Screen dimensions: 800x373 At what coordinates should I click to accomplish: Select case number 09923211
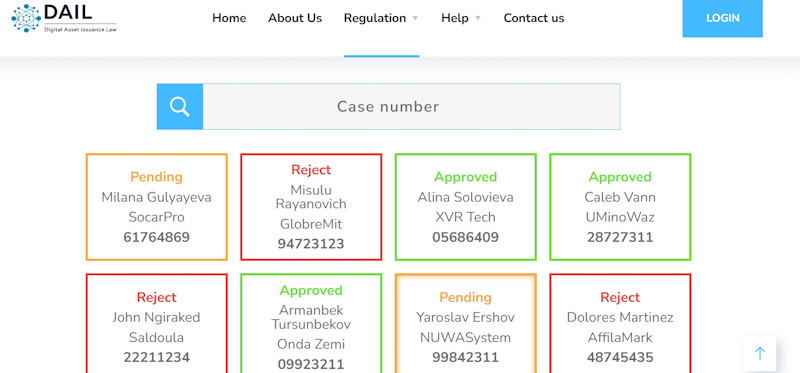pyautogui.click(x=311, y=365)
